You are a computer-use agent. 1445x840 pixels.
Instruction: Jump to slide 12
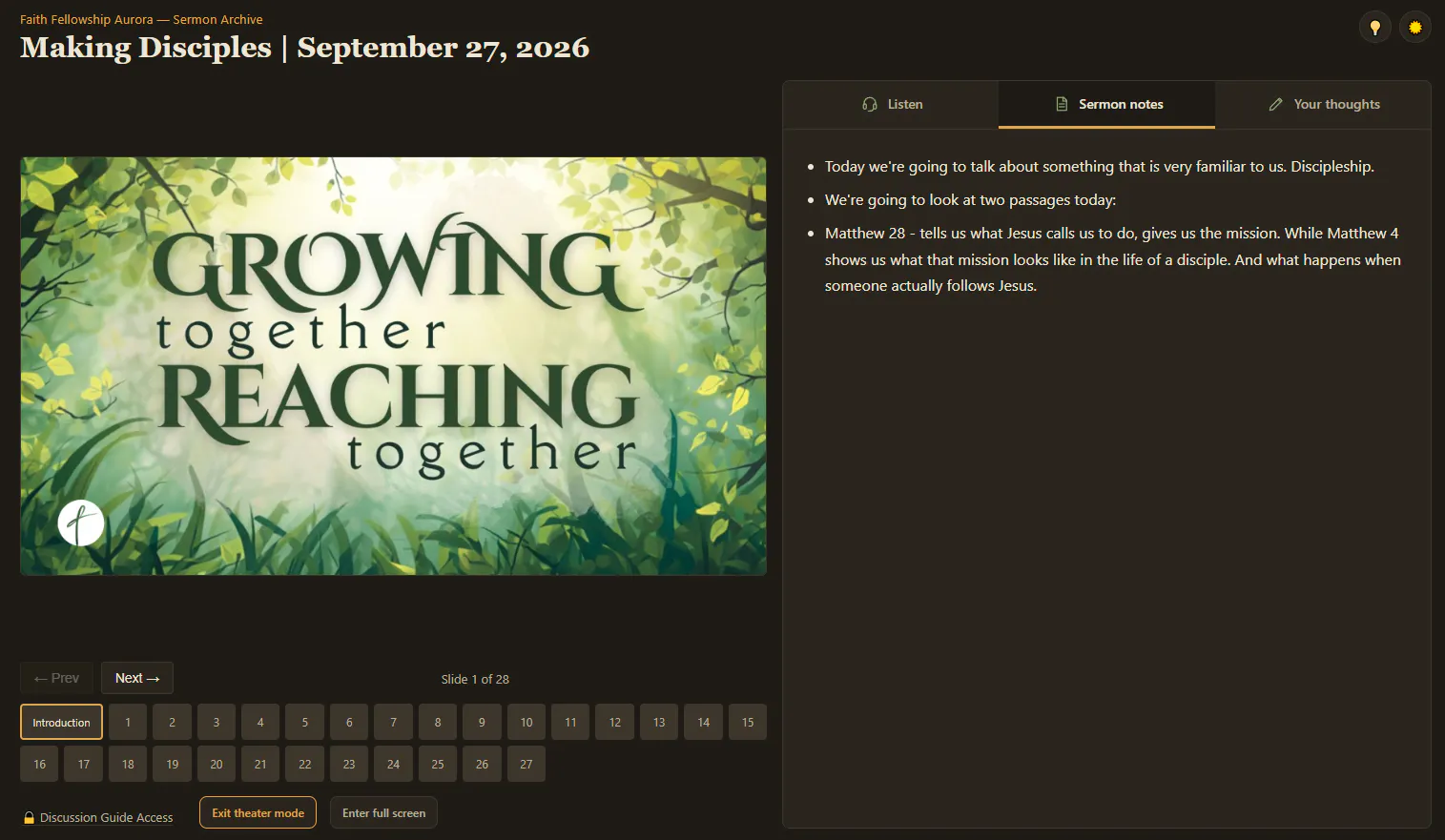point(615,722)
